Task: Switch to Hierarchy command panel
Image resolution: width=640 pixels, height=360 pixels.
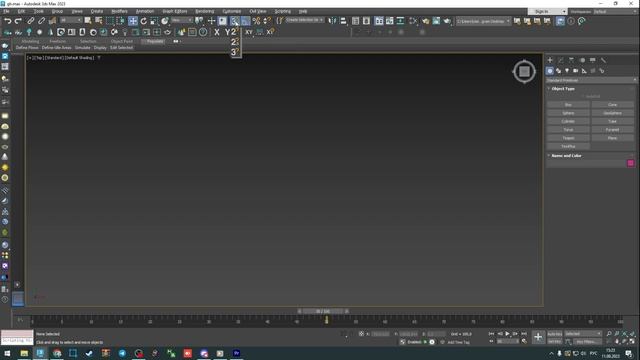Action: [571, 60]
